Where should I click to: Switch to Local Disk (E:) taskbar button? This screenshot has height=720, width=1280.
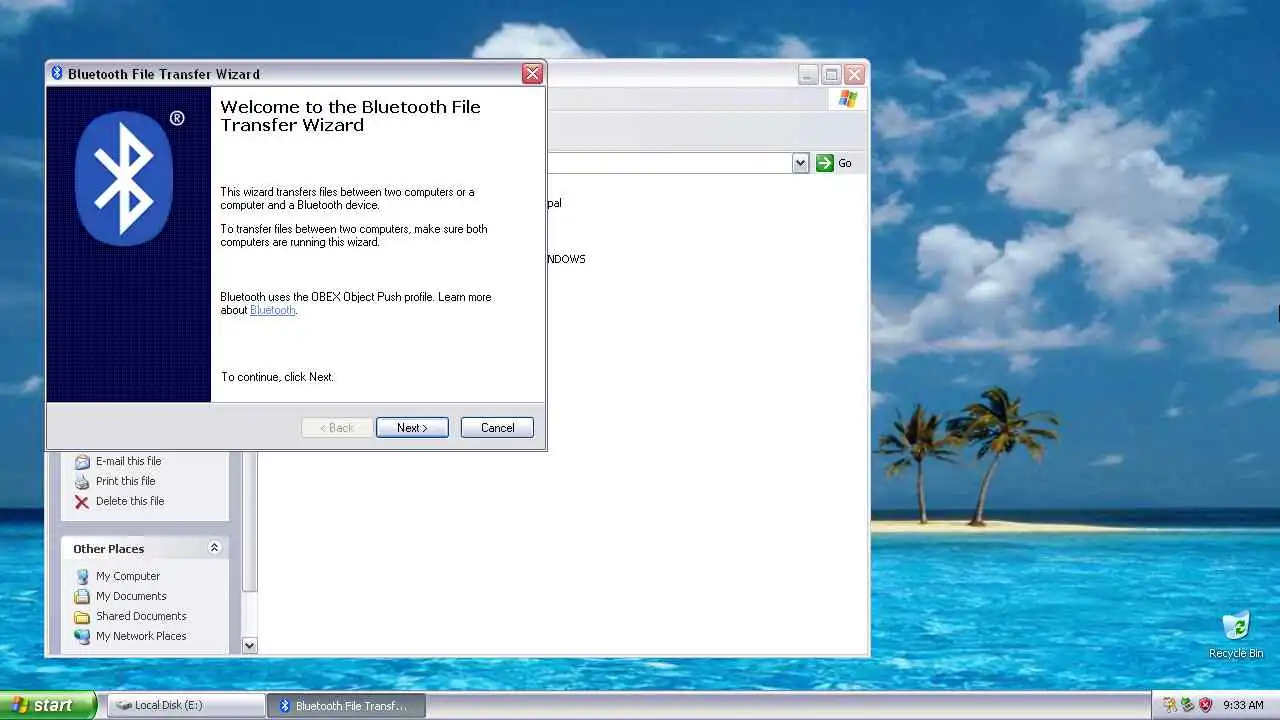click(x=185, y=705)
